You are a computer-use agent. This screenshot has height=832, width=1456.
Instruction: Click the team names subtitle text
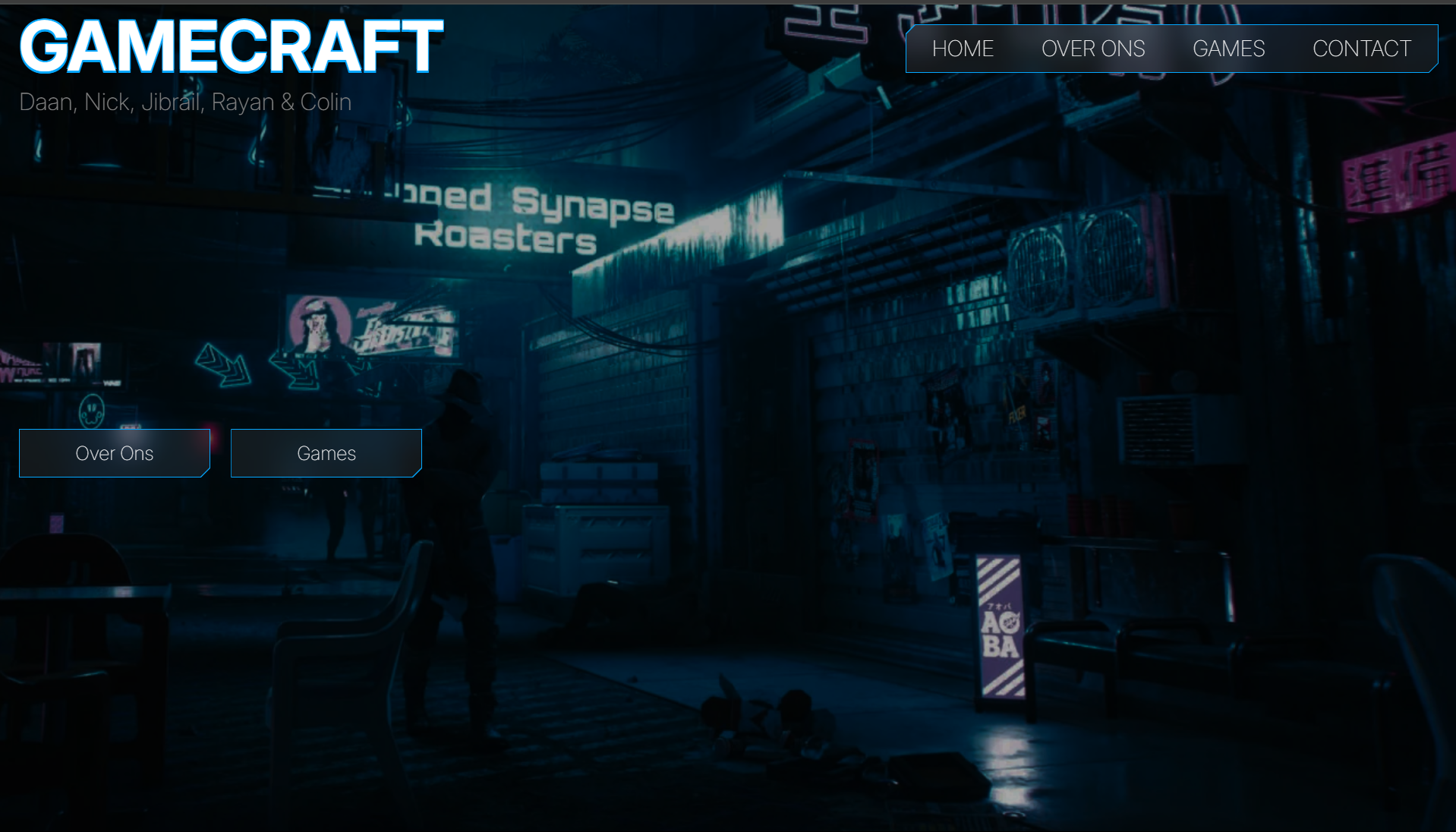click(x=185, y=102)
